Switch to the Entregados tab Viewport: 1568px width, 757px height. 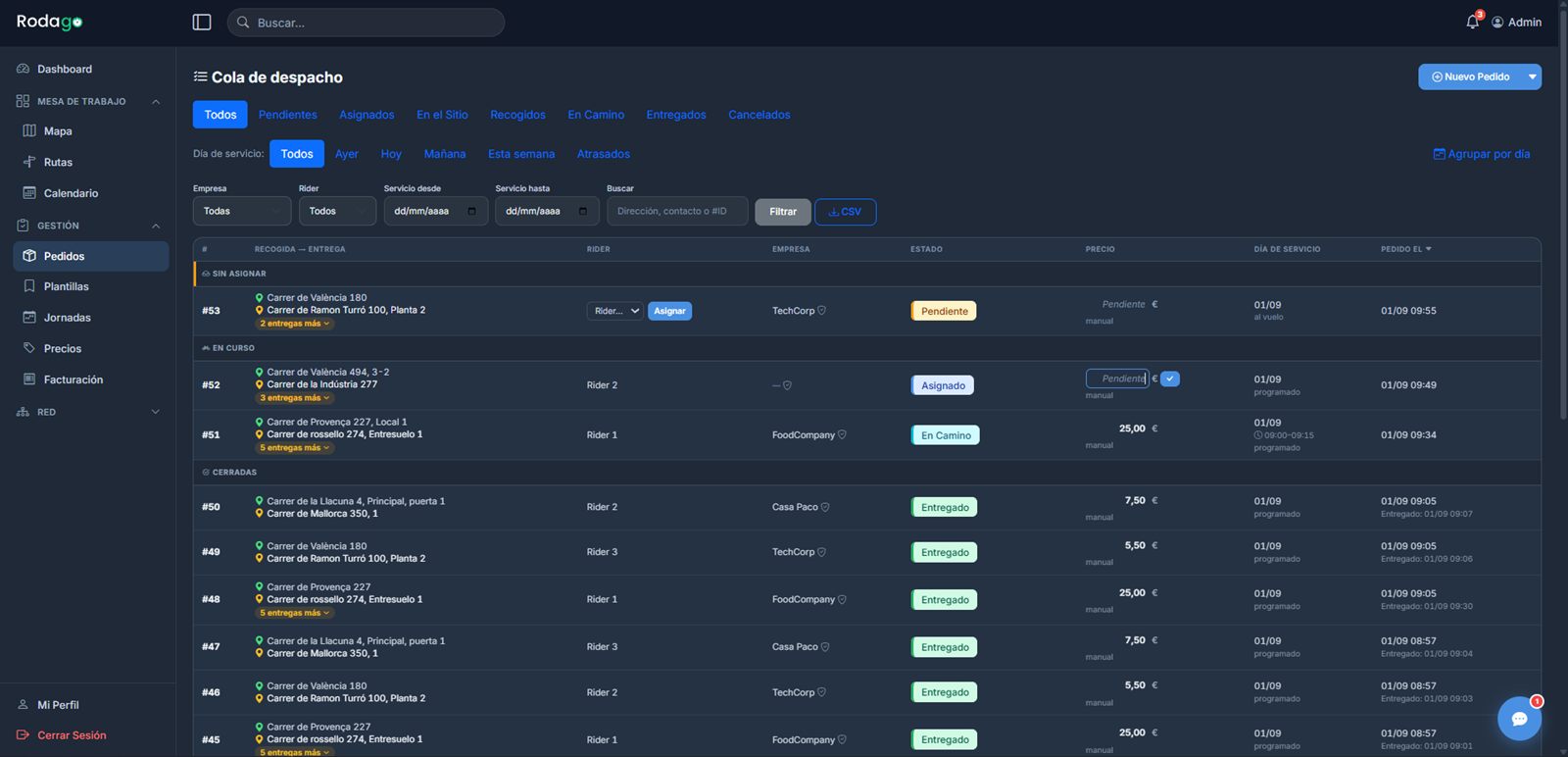click(x=676, y=115)
